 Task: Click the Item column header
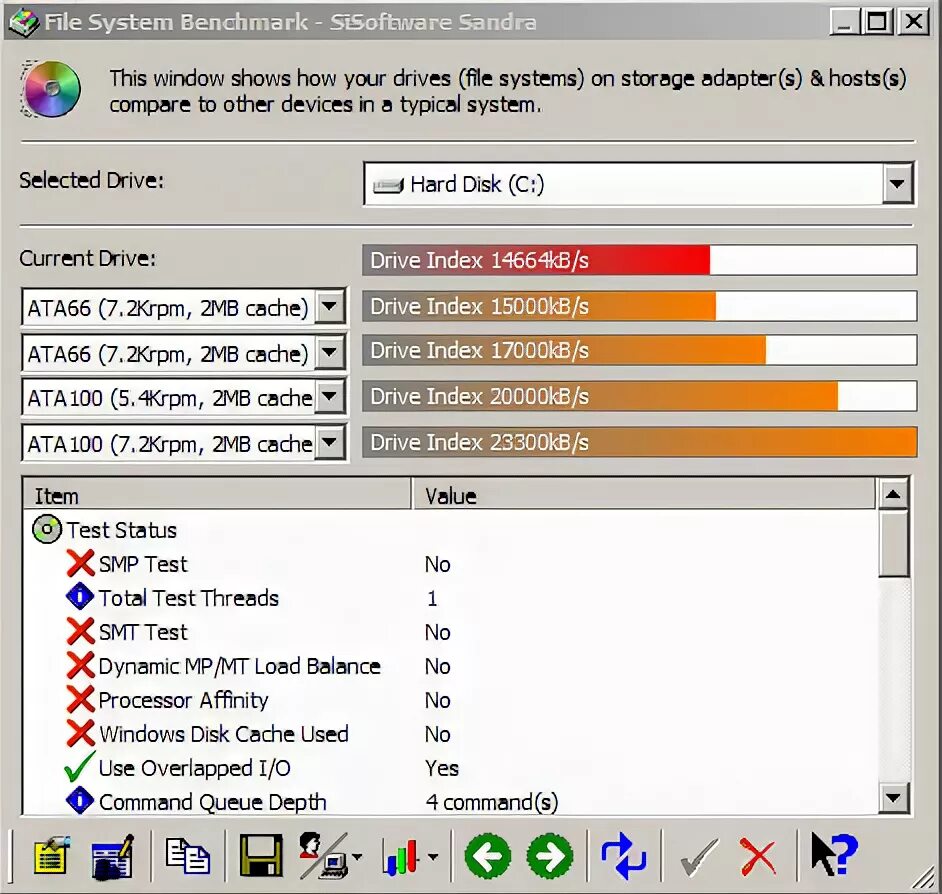[217, 495]
